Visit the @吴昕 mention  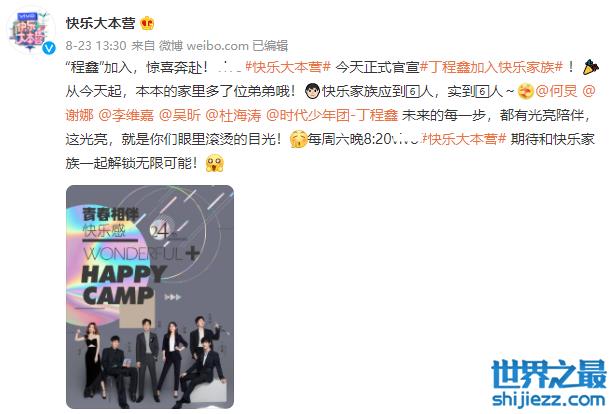(x=180, y=115)
